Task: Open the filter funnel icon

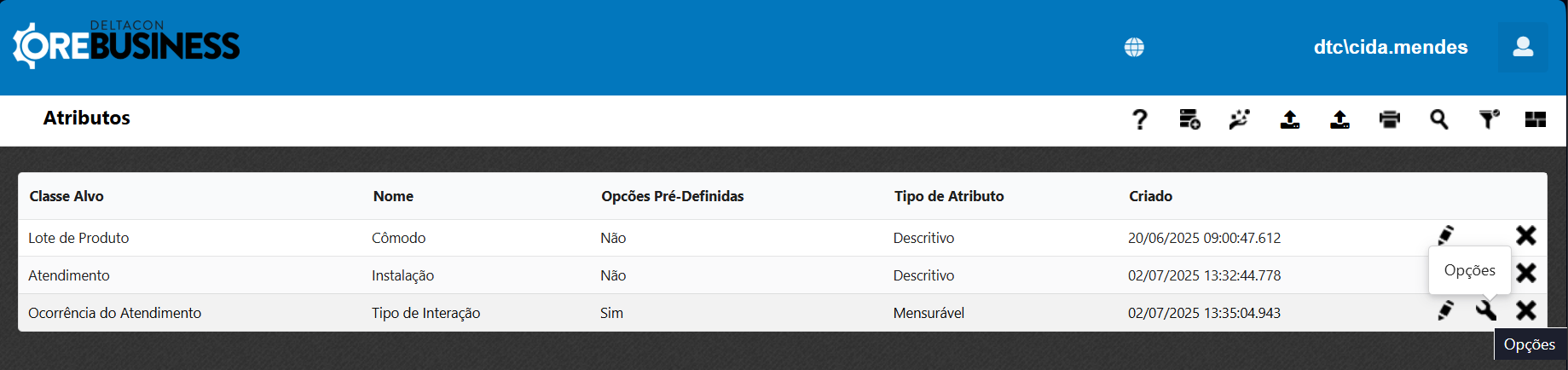Action: 1489,119
